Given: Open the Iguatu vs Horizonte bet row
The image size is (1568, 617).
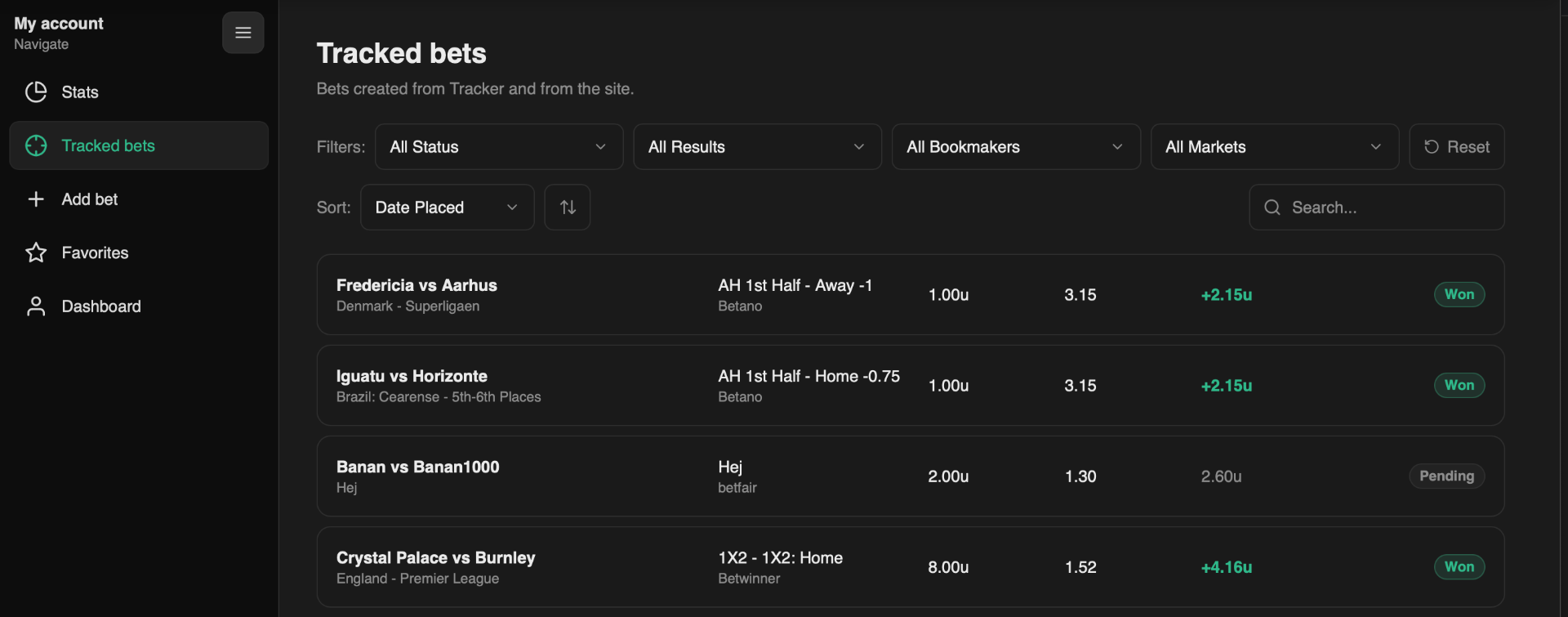Looking at the screenshot, I should [x=412, y=377].
